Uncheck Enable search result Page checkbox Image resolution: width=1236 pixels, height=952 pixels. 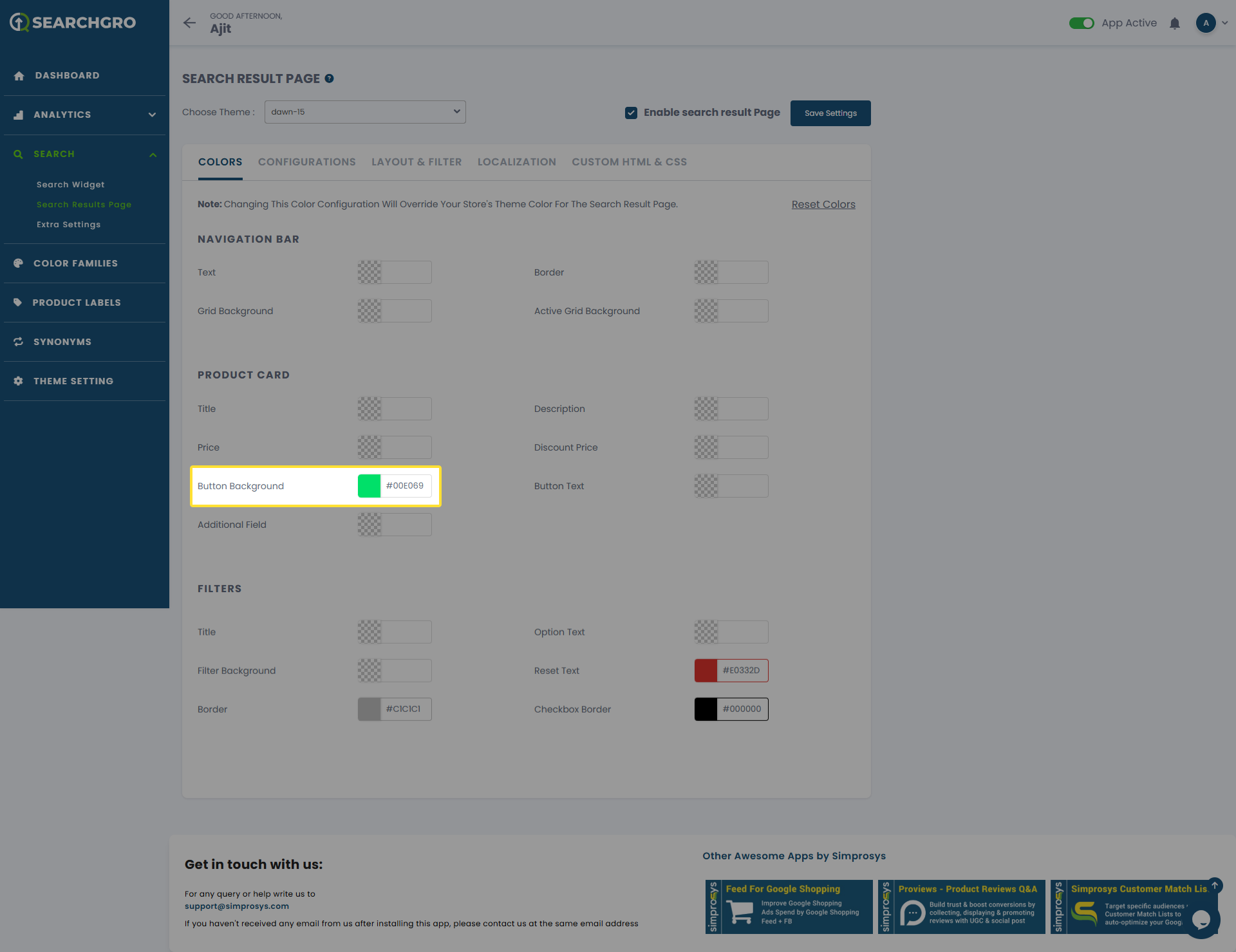pos(631,113)
